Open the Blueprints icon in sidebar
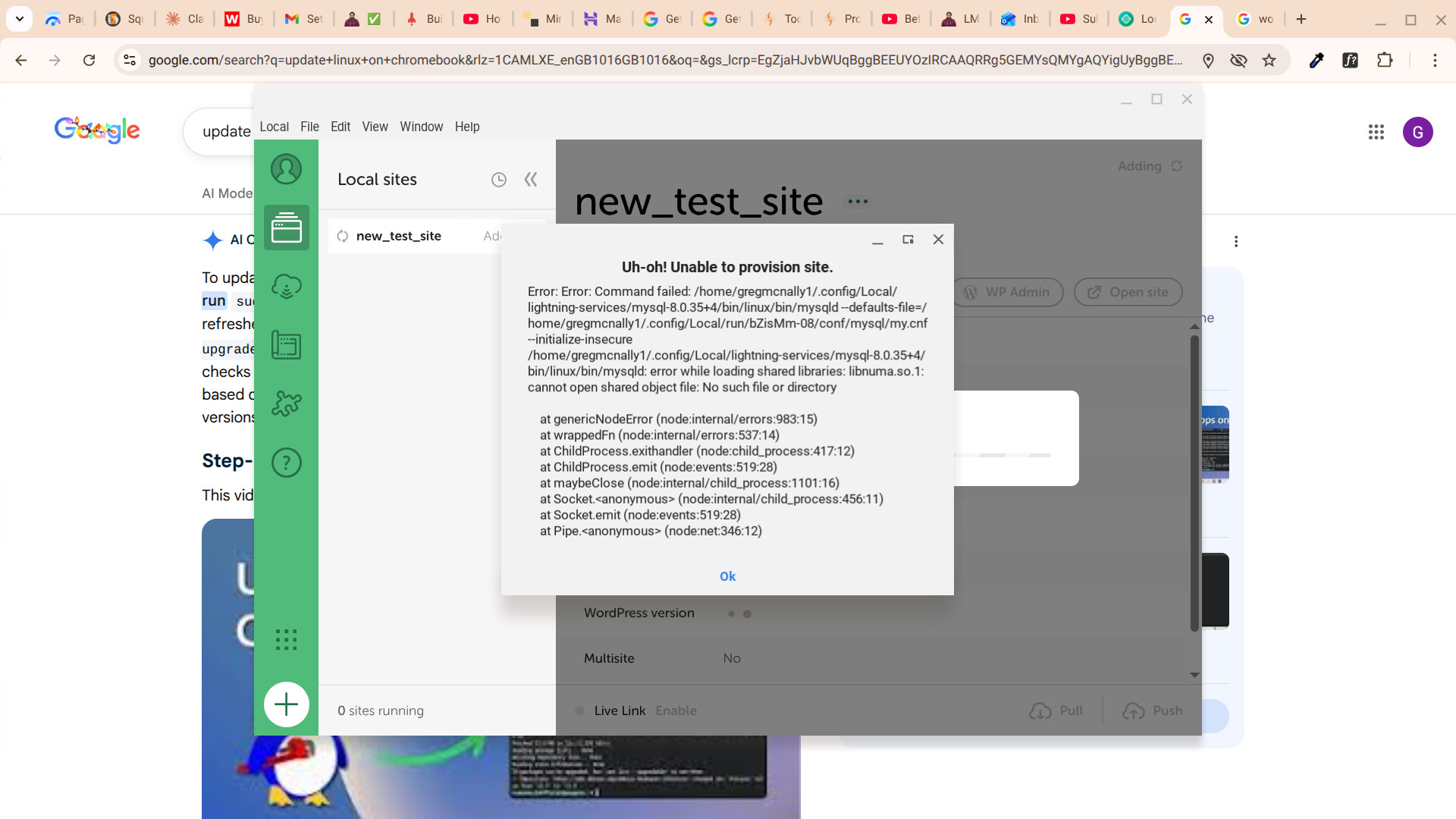The image size is (1456, 819). 286,345
